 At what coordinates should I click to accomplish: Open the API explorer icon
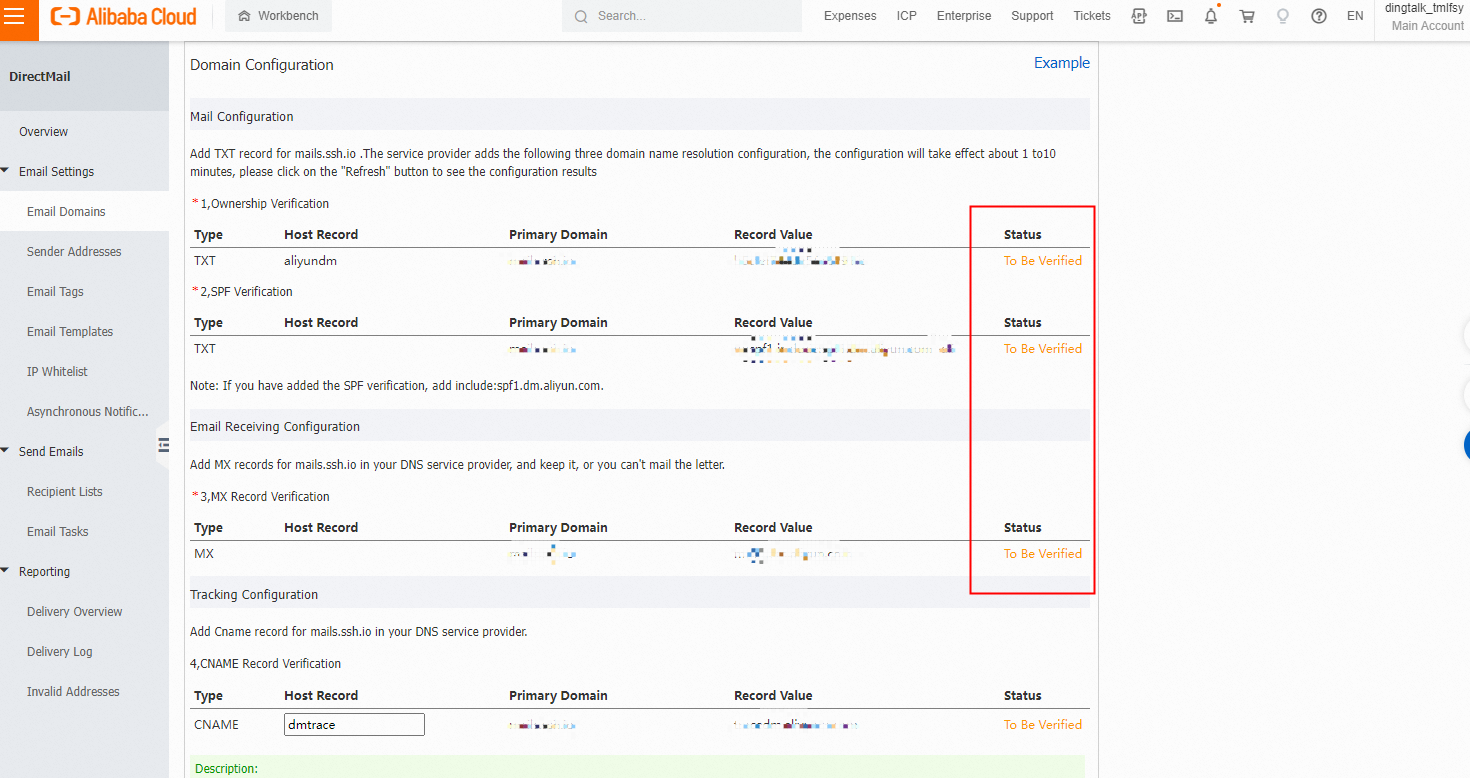tap(1139, 16)
